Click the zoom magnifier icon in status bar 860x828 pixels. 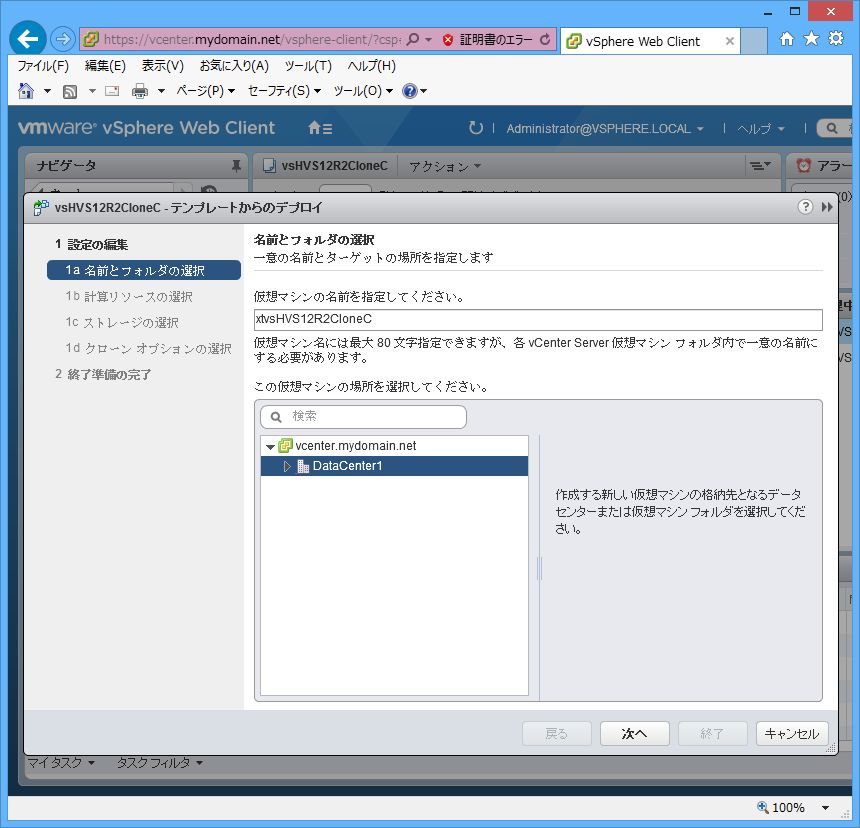(x=762, y=807)
